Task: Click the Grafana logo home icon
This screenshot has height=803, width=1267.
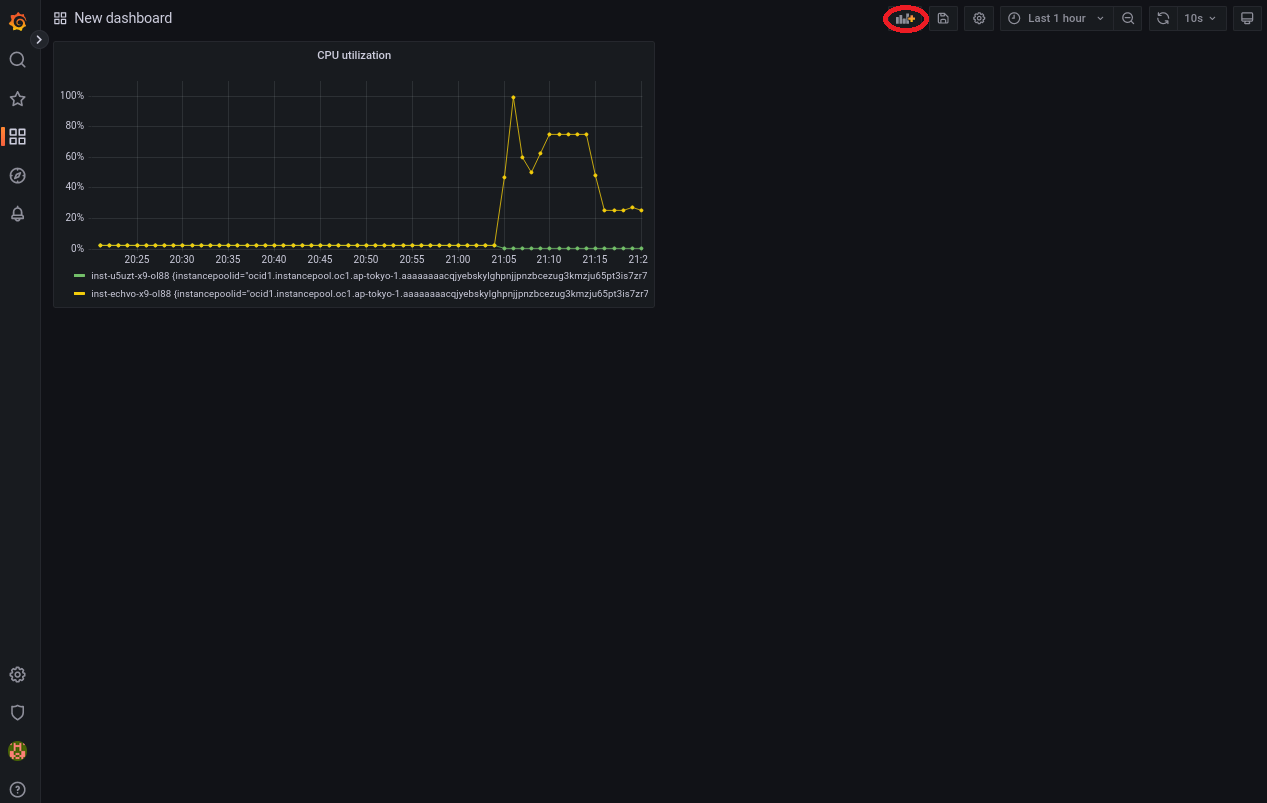Action: click(x=17, y=21)
